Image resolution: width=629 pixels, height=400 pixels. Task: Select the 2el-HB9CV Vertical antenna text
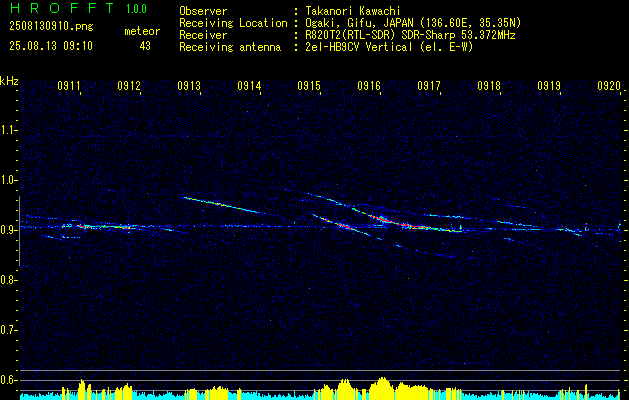389,47
